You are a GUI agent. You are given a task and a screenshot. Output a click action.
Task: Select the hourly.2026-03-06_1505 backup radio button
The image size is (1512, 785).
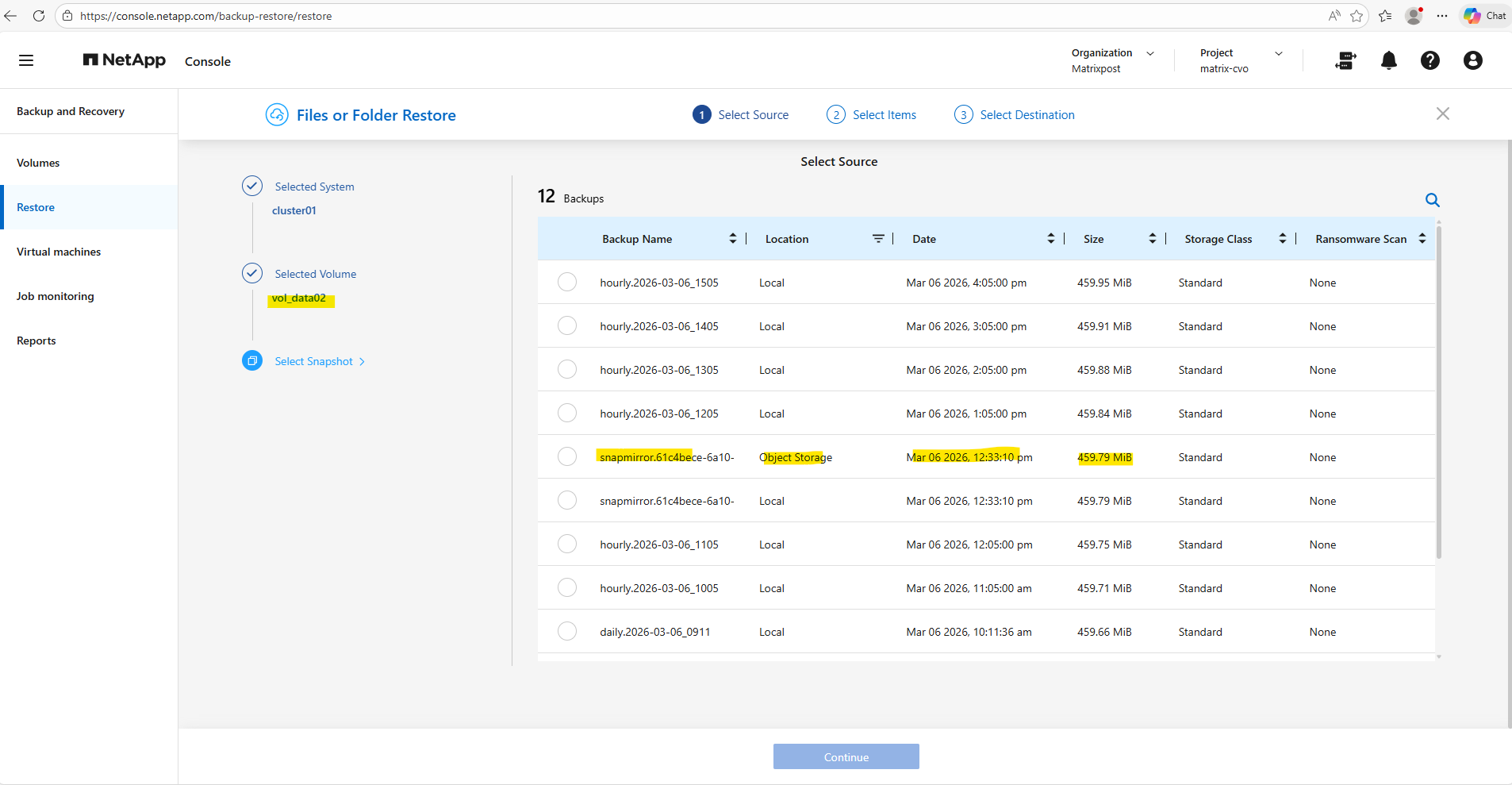pyautogui.click(x=567, y=283)
